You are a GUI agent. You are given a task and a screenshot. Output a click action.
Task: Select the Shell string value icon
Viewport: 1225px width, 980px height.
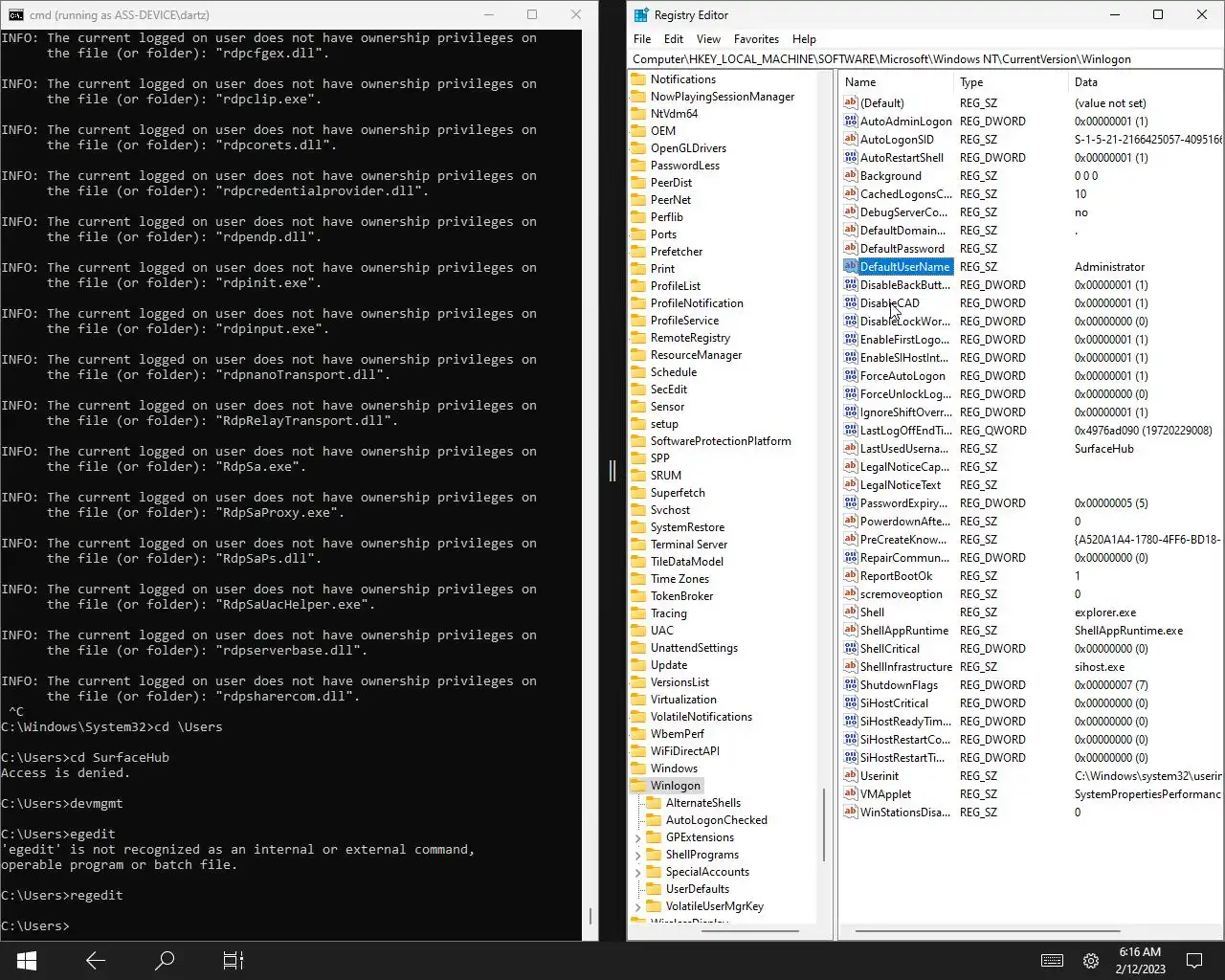point(850,612)
